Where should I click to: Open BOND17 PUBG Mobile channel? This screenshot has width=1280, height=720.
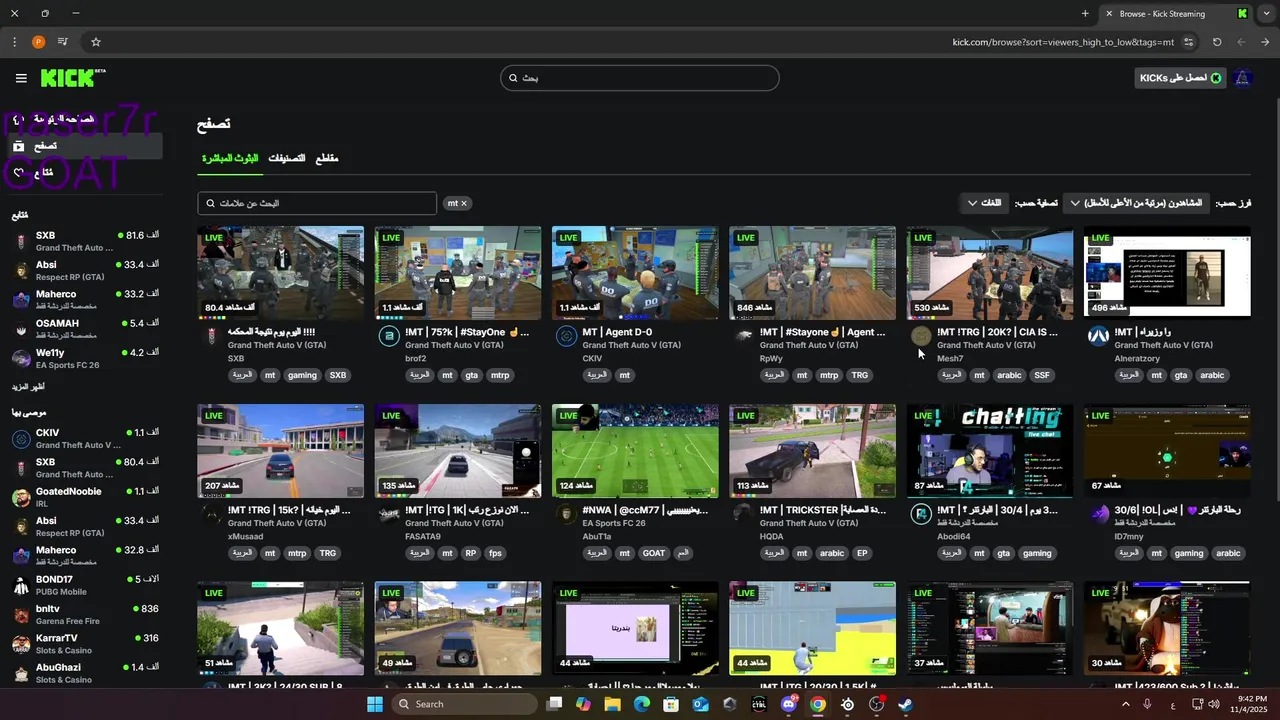pyautogui.click(x=84, y=585)
